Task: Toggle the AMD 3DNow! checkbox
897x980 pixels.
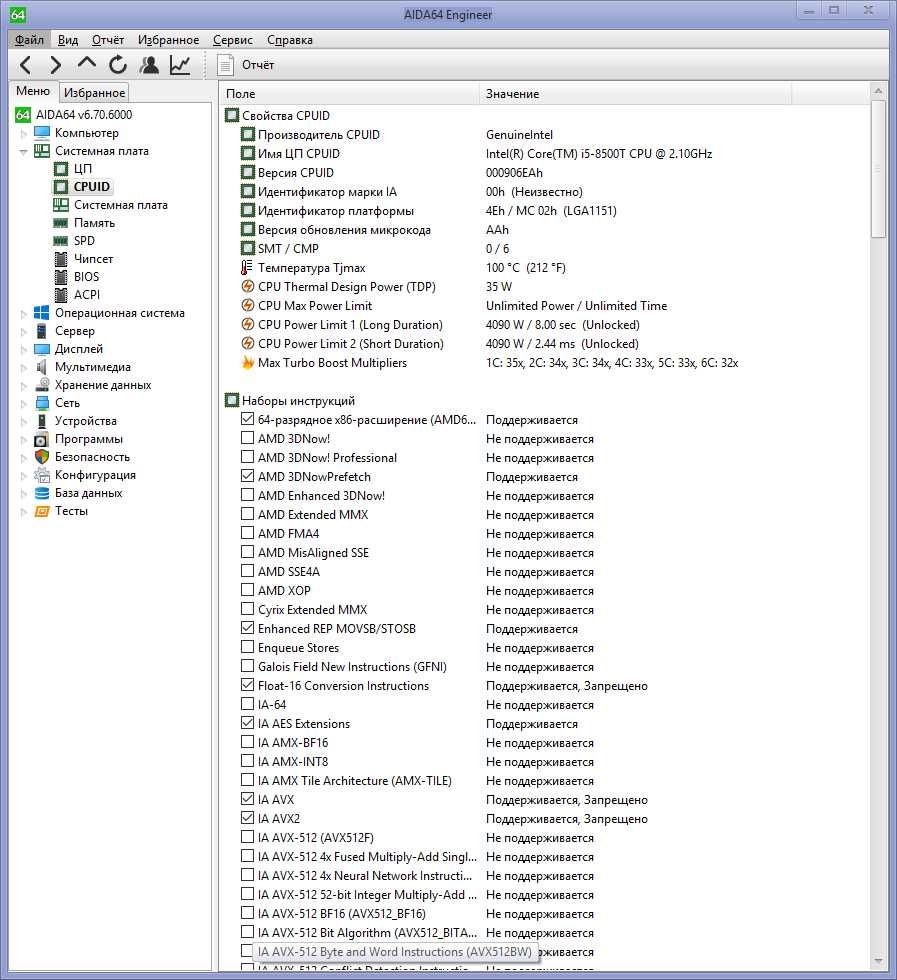Action: pyautogui.click(x=248, y=438)
